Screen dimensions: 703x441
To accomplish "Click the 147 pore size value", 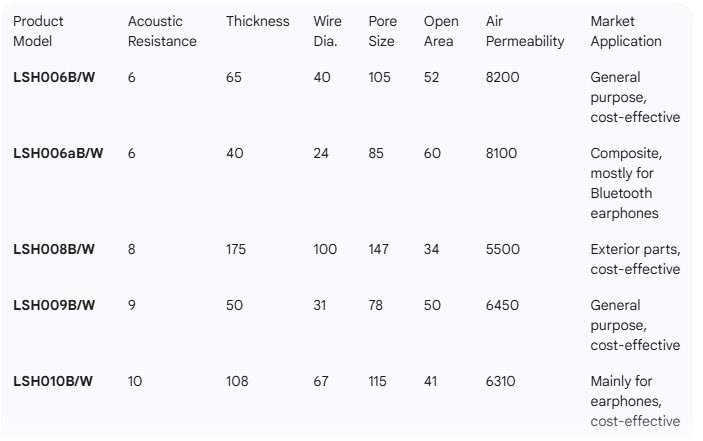I will [x=381, y=250].
